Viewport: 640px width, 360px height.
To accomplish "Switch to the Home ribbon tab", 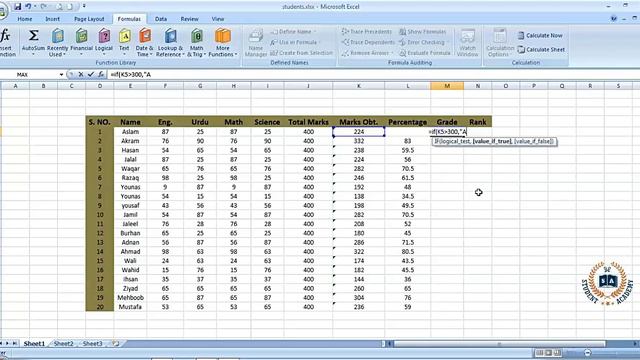I will 24,19.
